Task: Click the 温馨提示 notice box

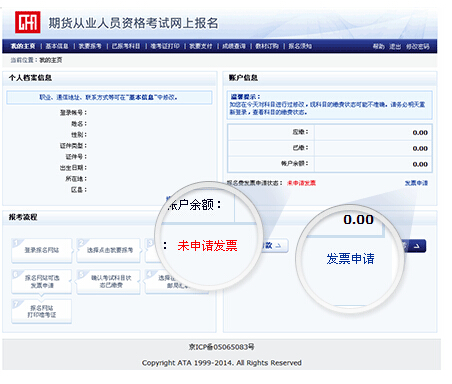Action: click(329, 105)
